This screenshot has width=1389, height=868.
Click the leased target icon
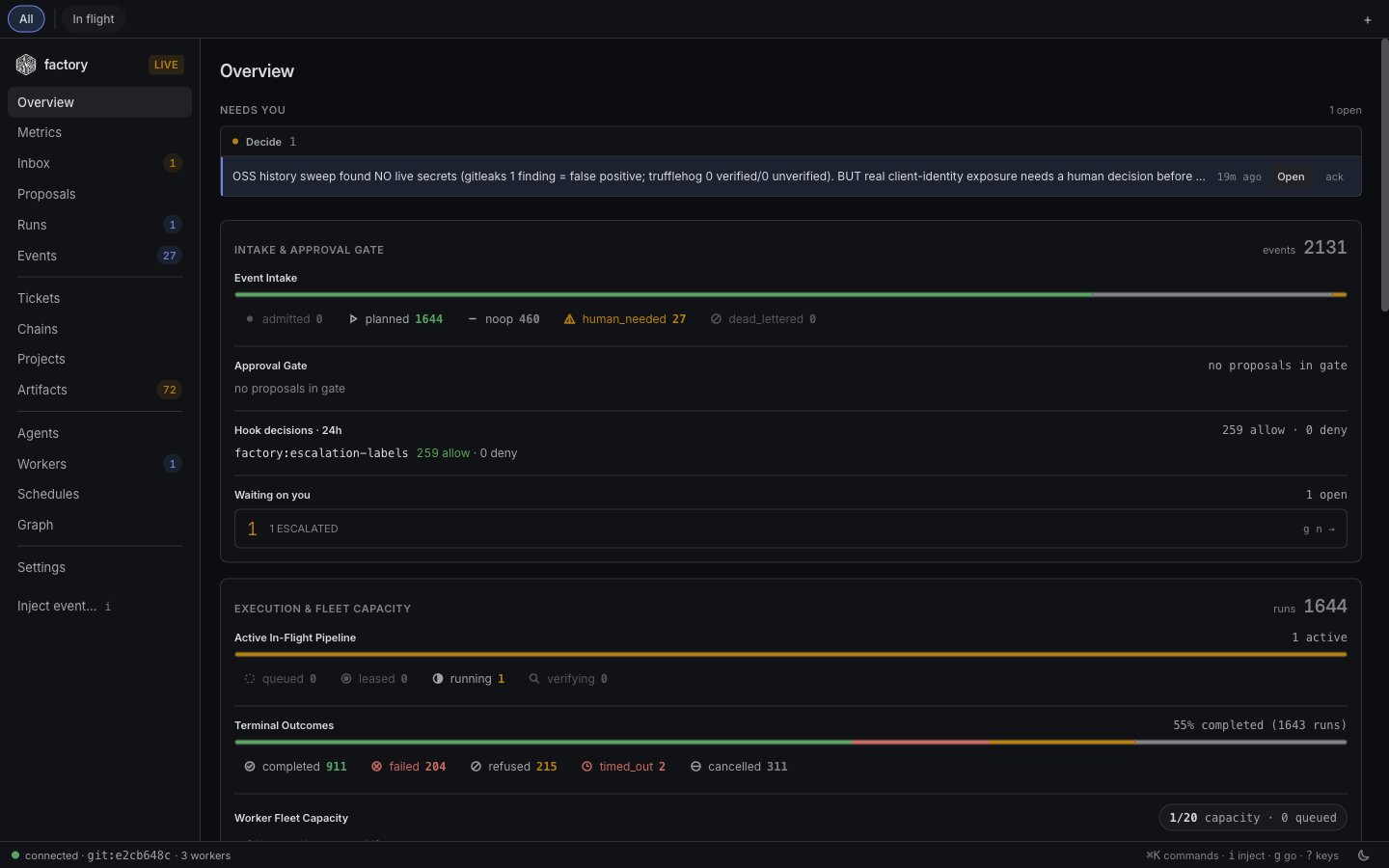(346, 679)
